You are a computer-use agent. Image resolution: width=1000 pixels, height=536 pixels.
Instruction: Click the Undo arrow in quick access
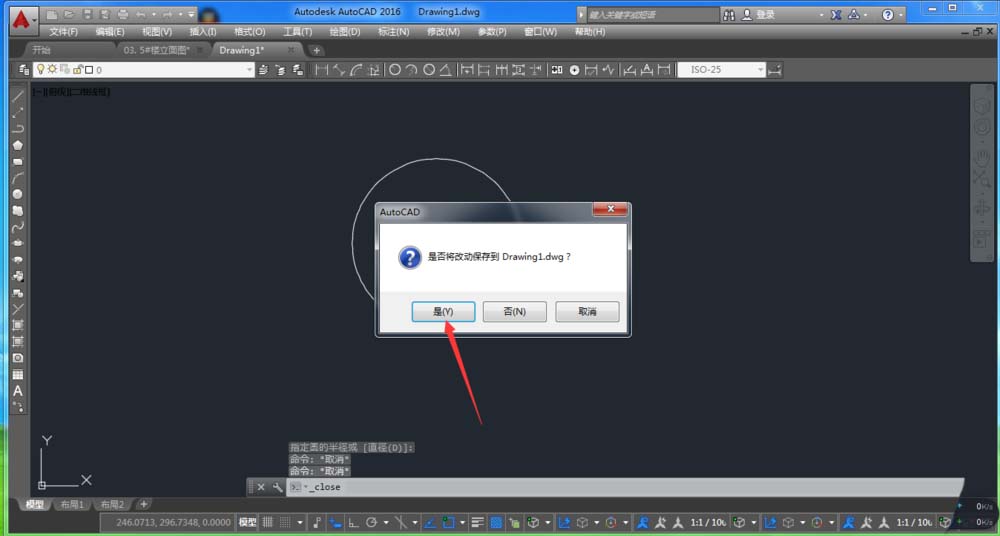[x=140, y=14]
